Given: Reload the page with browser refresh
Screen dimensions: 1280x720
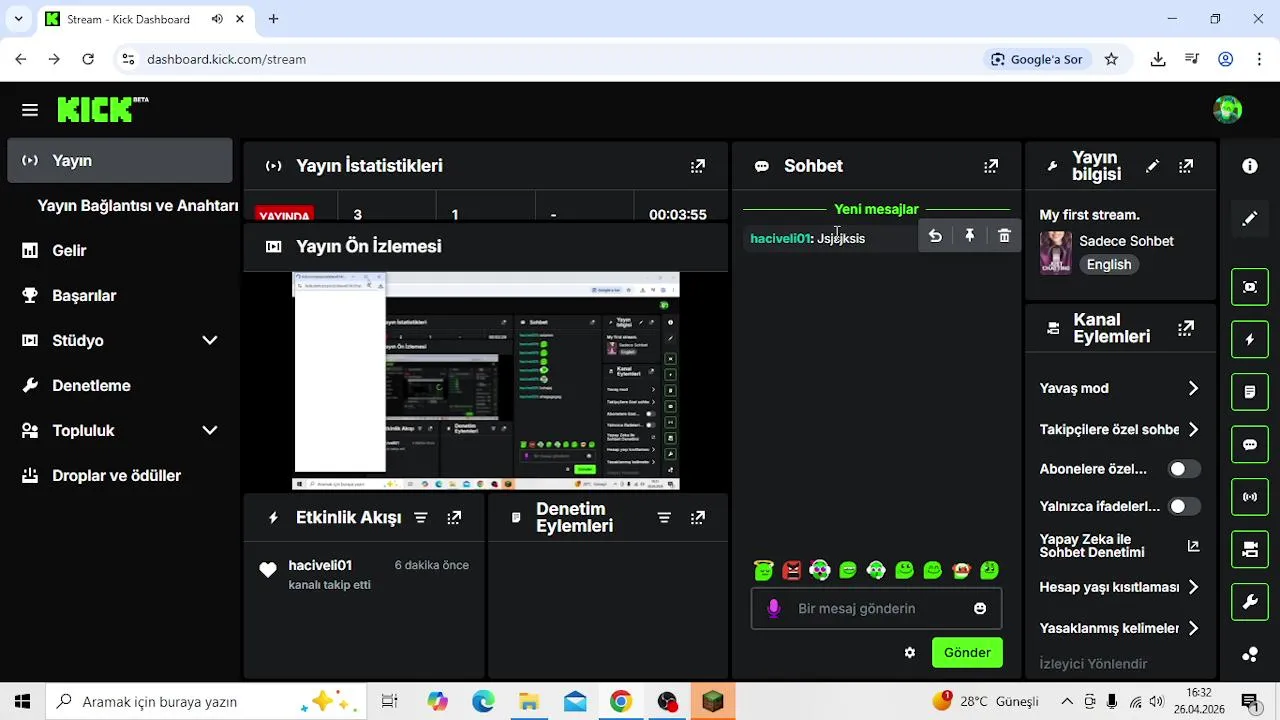Looking at the screenshot, I should [x=88, y=59].
